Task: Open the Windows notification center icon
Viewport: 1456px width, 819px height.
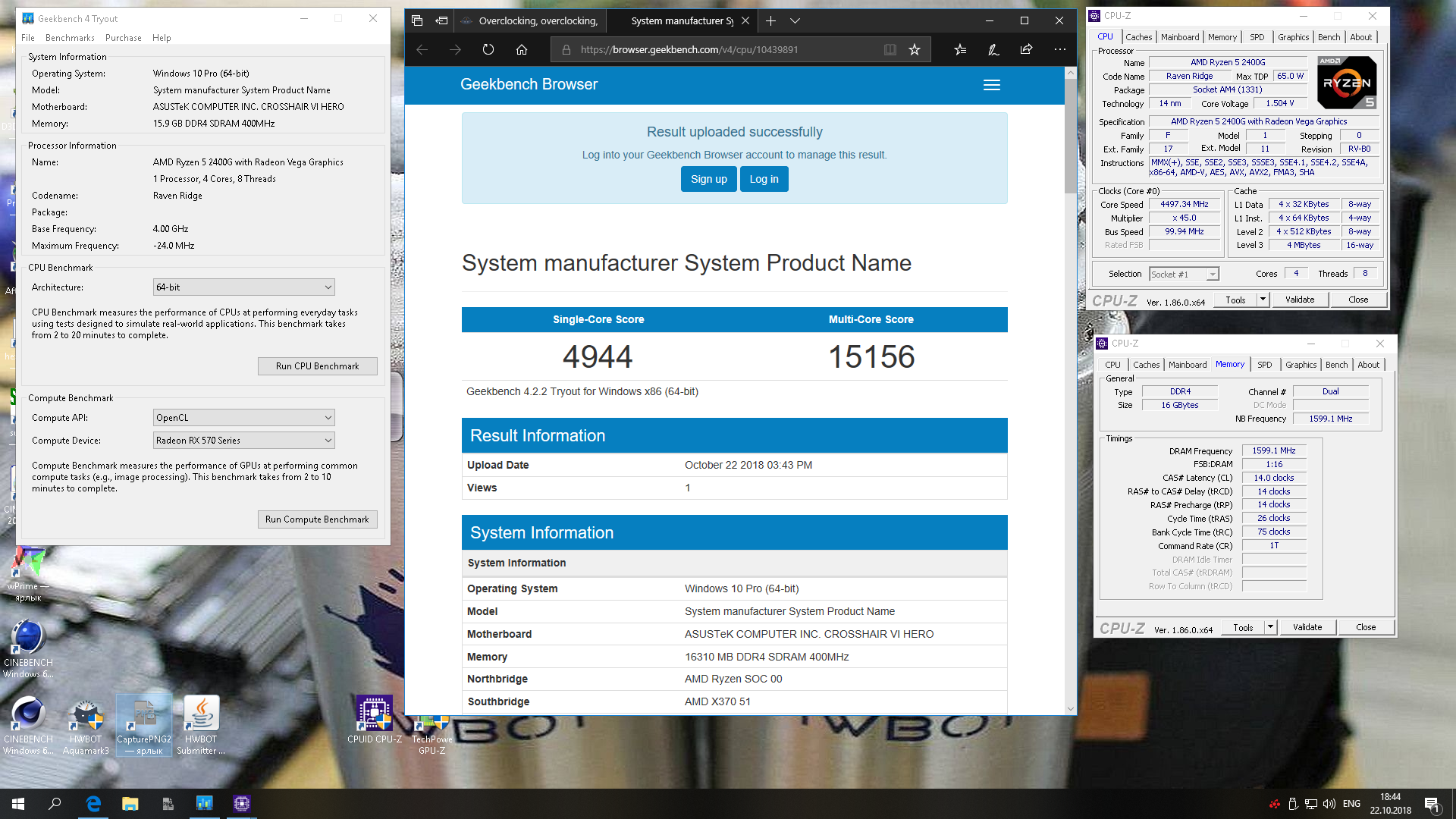Action: pos(1432,804)
